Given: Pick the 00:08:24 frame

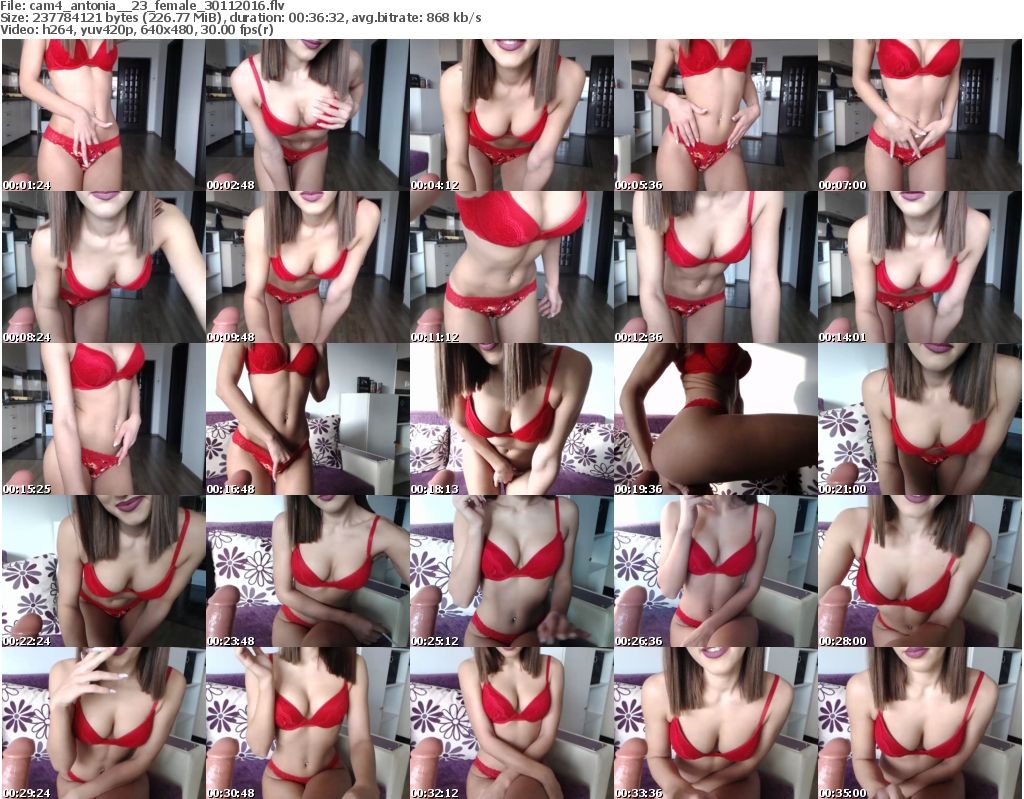Looking at the screenshot, I should (103, 267).
